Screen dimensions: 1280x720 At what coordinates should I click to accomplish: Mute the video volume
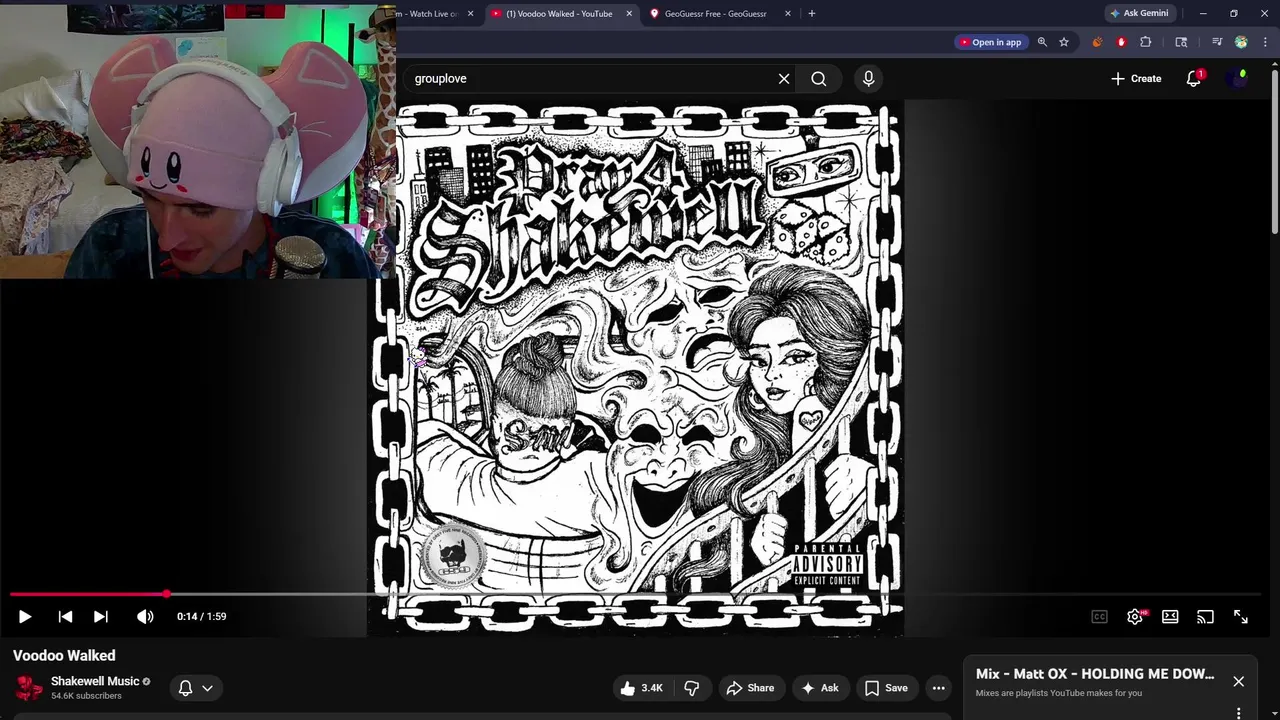click(x=145, y=617)
